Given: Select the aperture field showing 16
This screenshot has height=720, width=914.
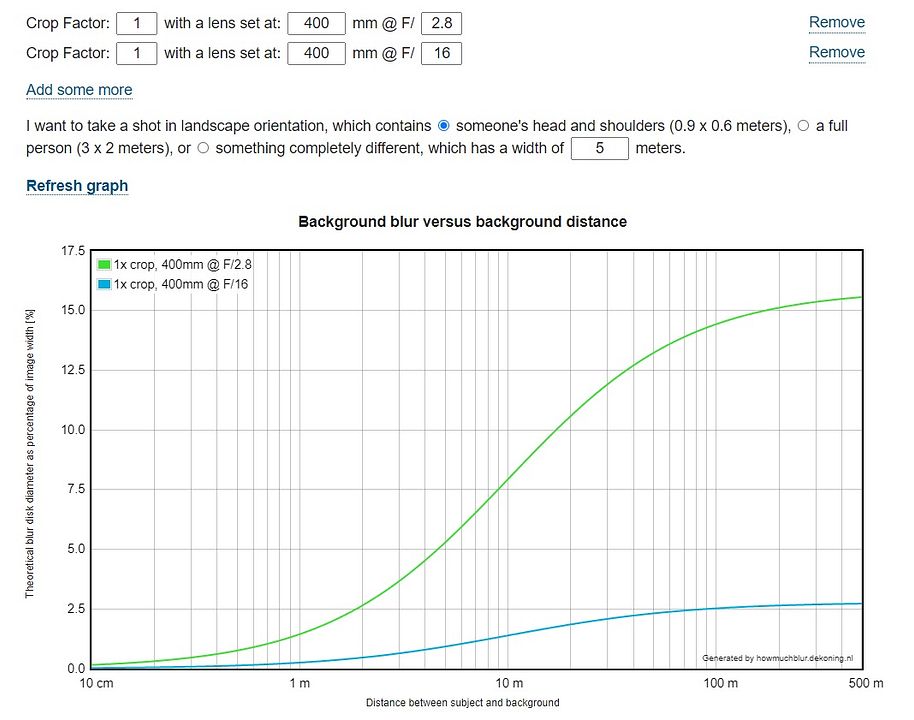Looking at the screenshot, I should pyautogui.click(x=441, y=53).
